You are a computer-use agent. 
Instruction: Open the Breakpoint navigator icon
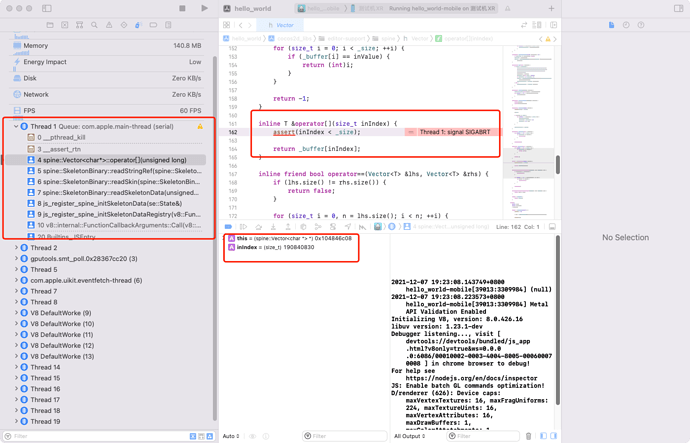click(x=153, y=25)
